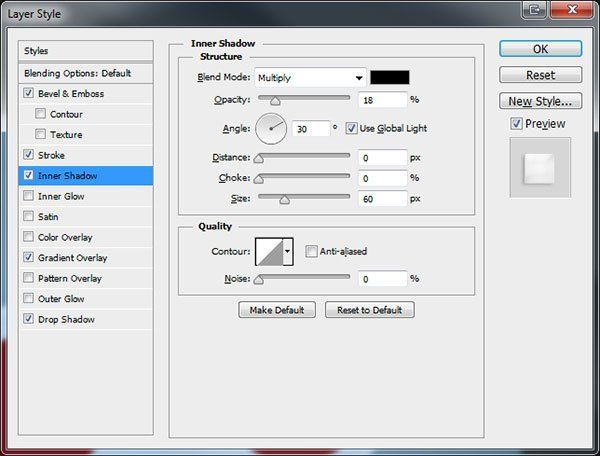Click the Choke slider handle
Screen dimensions: 600x456
pos(259,179)
